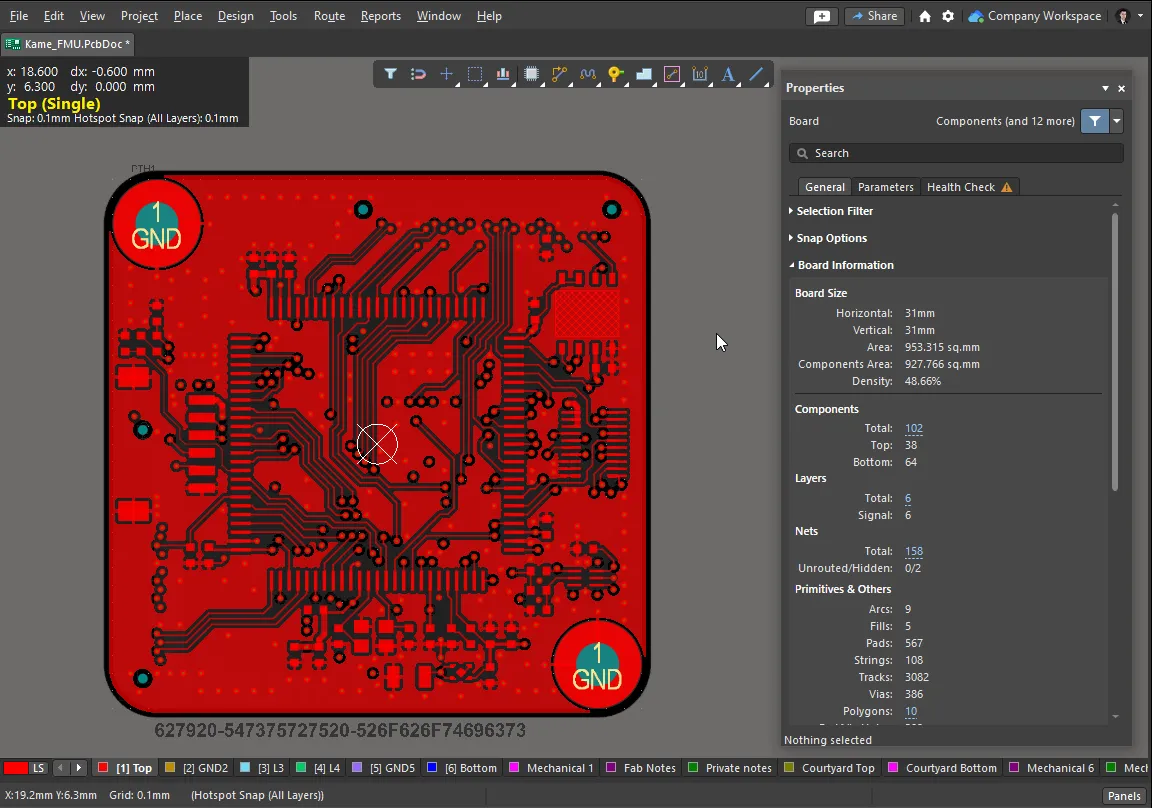Screen dimensions: 1152x808
Task: Collapse the Board Information section
Action: [845, 265]
